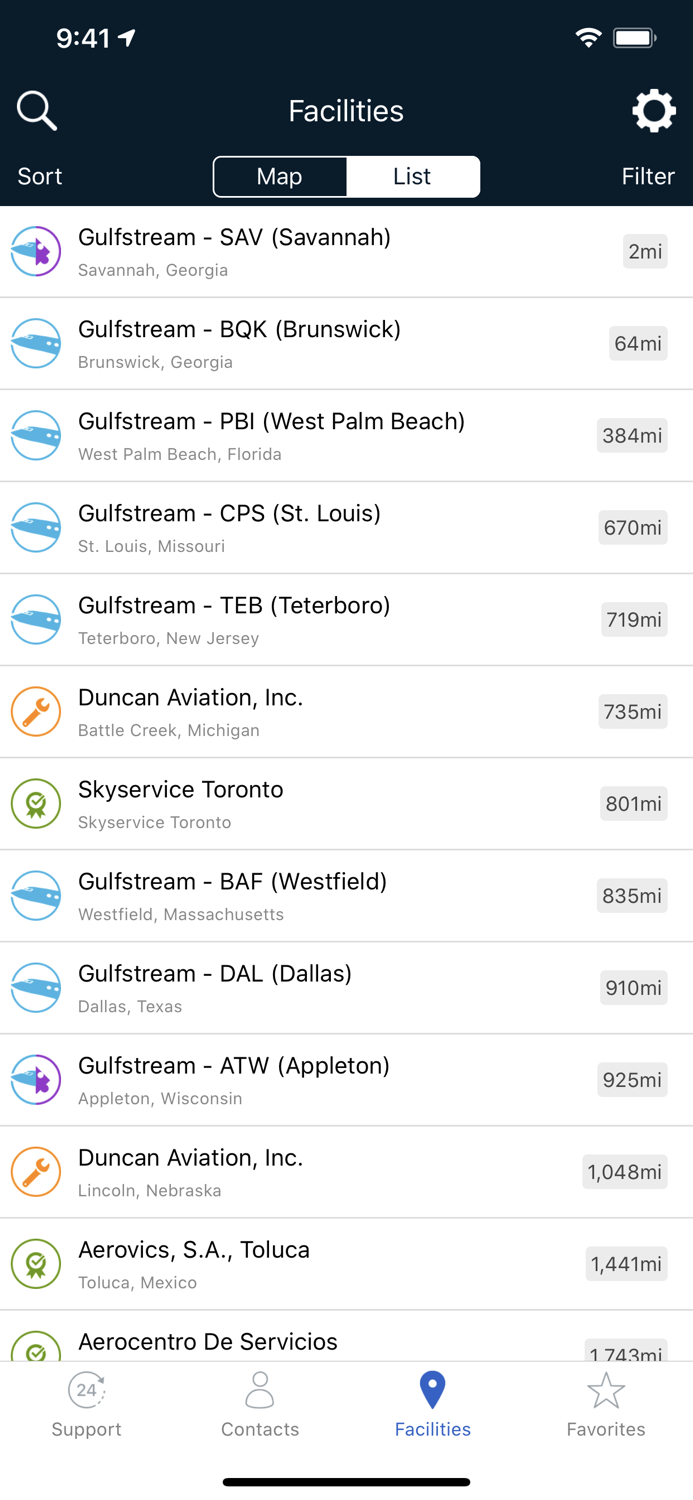This screenshot has width=693, height=1500.
Task: Open the Favorites star icon
Action: coord(606,1389)
